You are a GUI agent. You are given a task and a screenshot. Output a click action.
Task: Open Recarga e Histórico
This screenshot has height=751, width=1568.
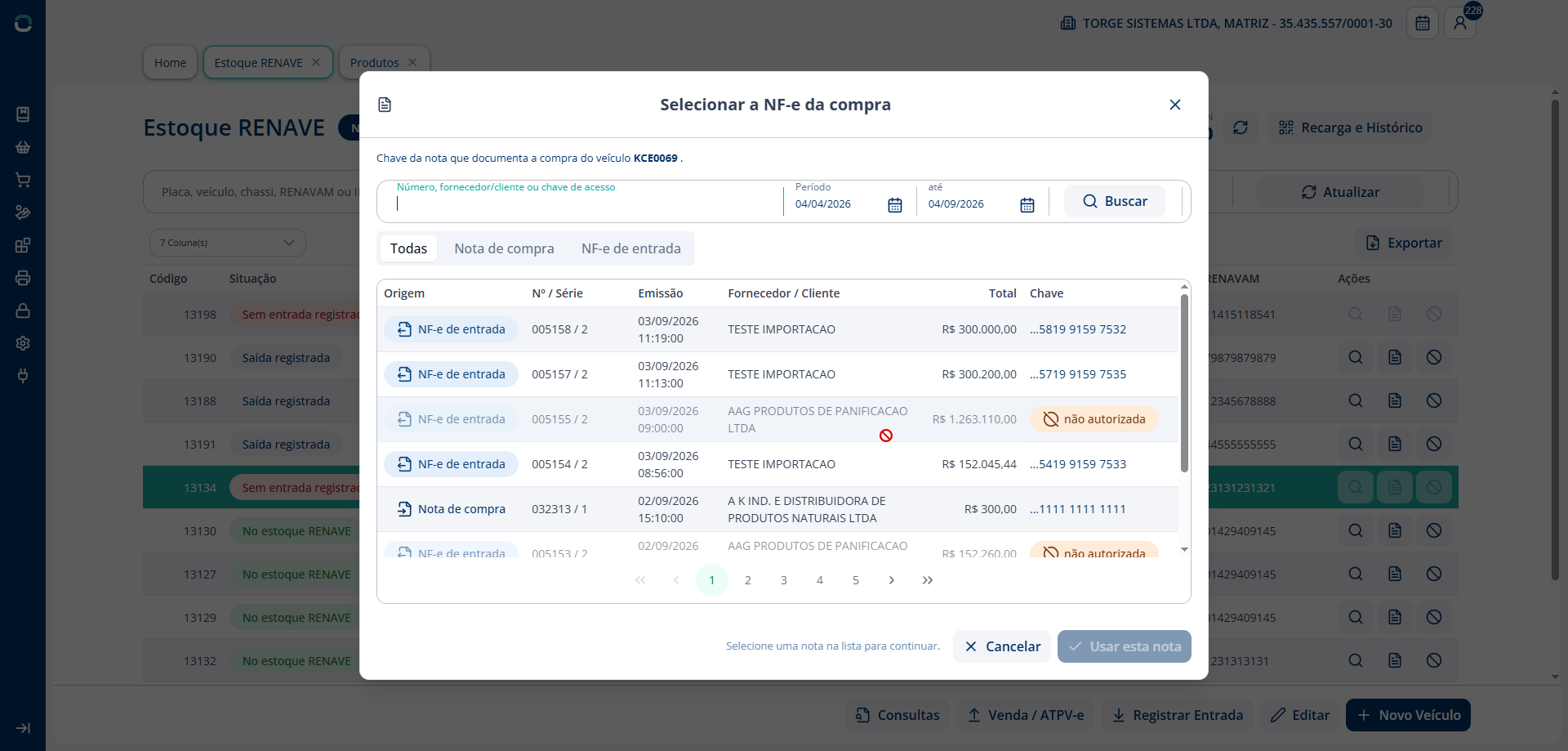point(1351,127)
